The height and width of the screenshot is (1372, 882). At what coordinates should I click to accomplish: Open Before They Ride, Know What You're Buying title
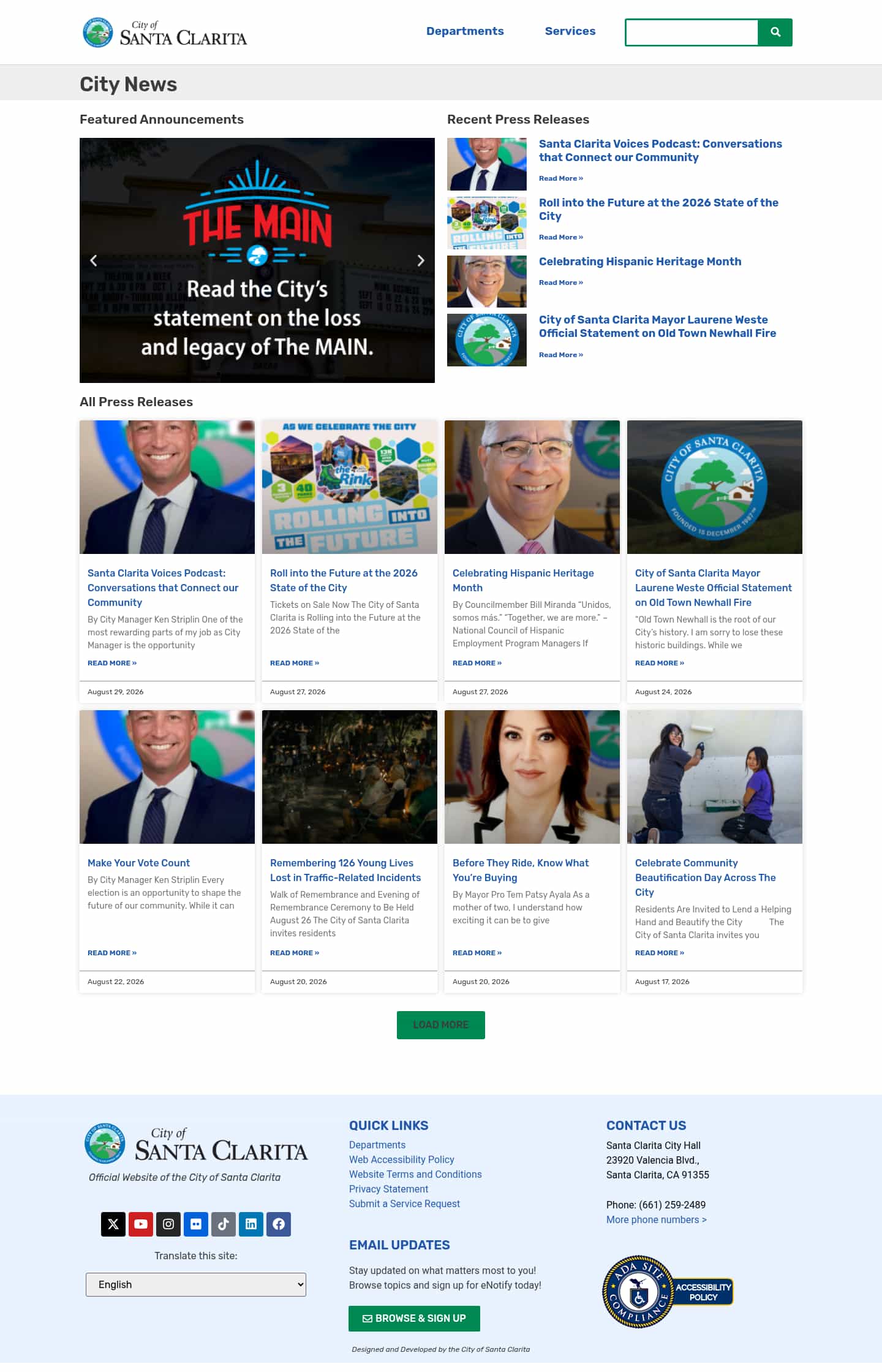point(521,870)
